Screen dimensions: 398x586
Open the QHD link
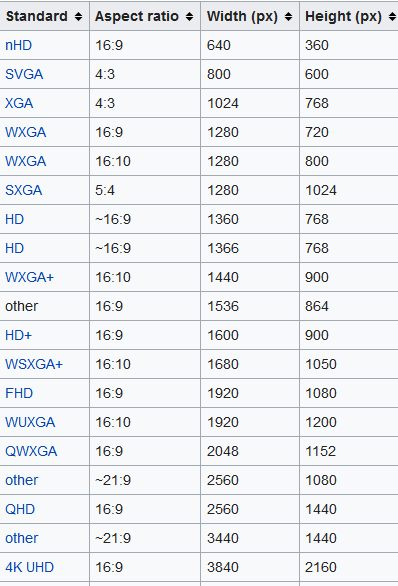20,509
